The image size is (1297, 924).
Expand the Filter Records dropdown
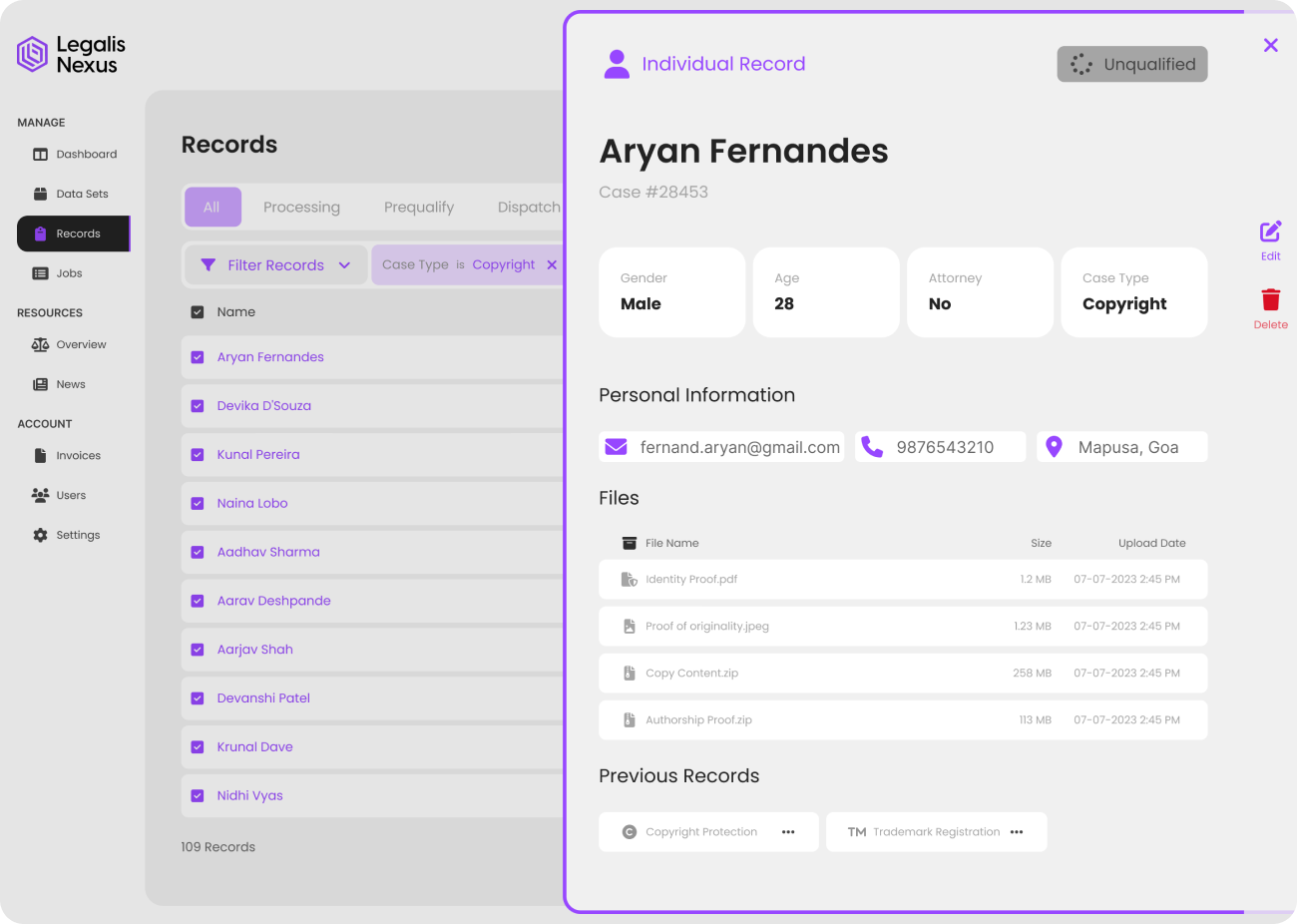[275, 265]
